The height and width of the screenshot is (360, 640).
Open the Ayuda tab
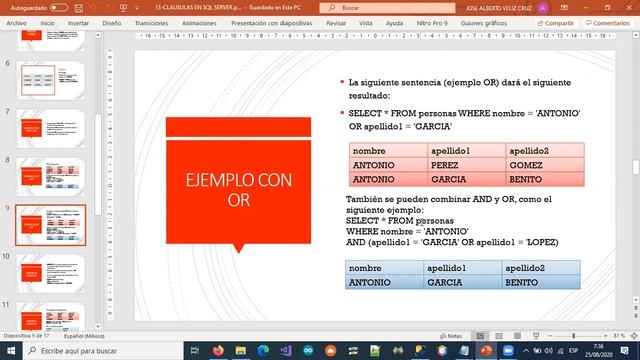394,23
